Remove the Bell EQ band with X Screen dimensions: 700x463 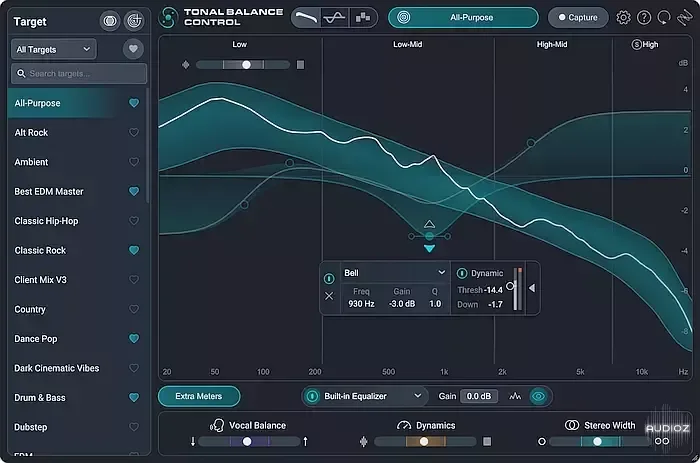[329, 296]
